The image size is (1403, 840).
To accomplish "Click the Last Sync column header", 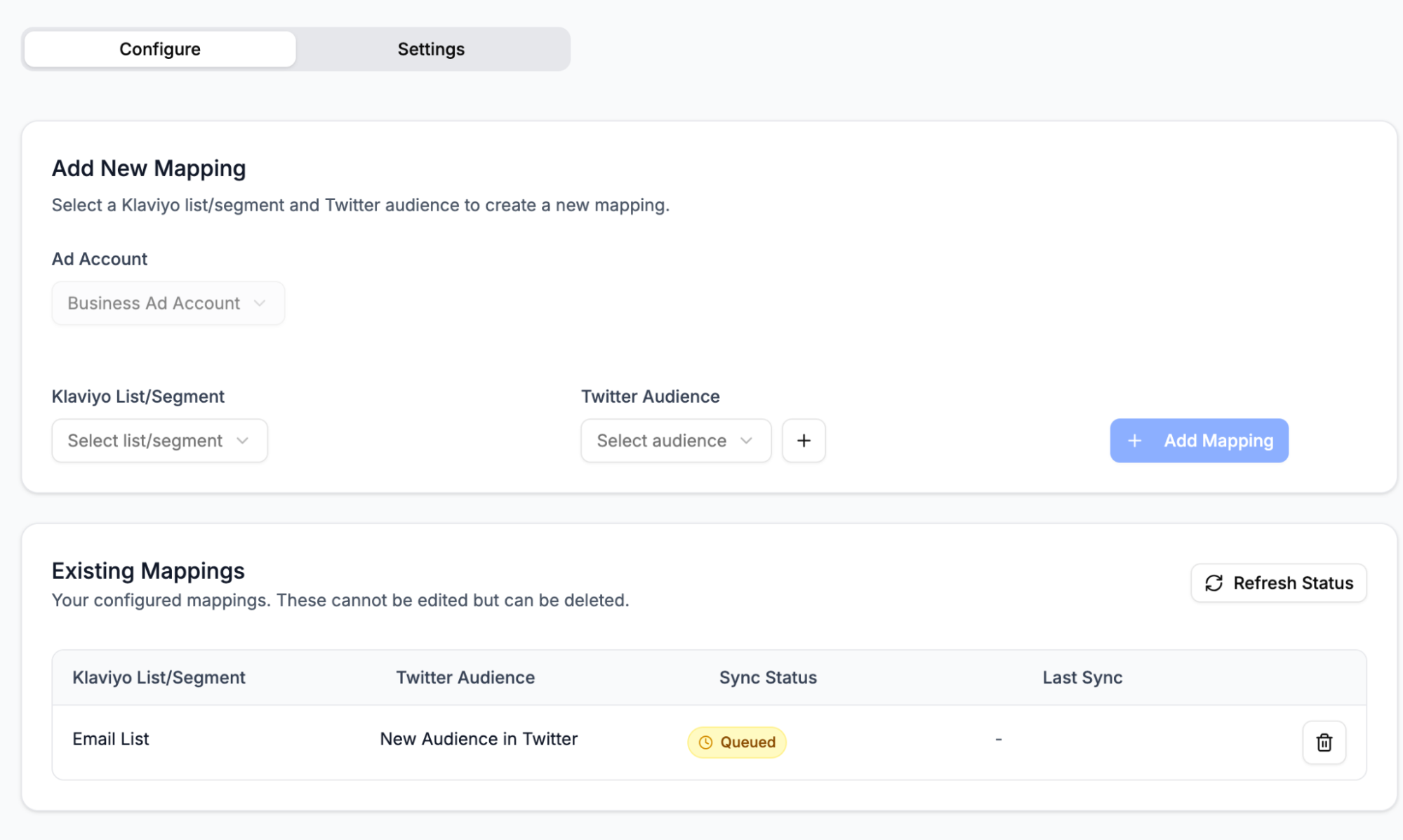I will tap(1082, 677).
